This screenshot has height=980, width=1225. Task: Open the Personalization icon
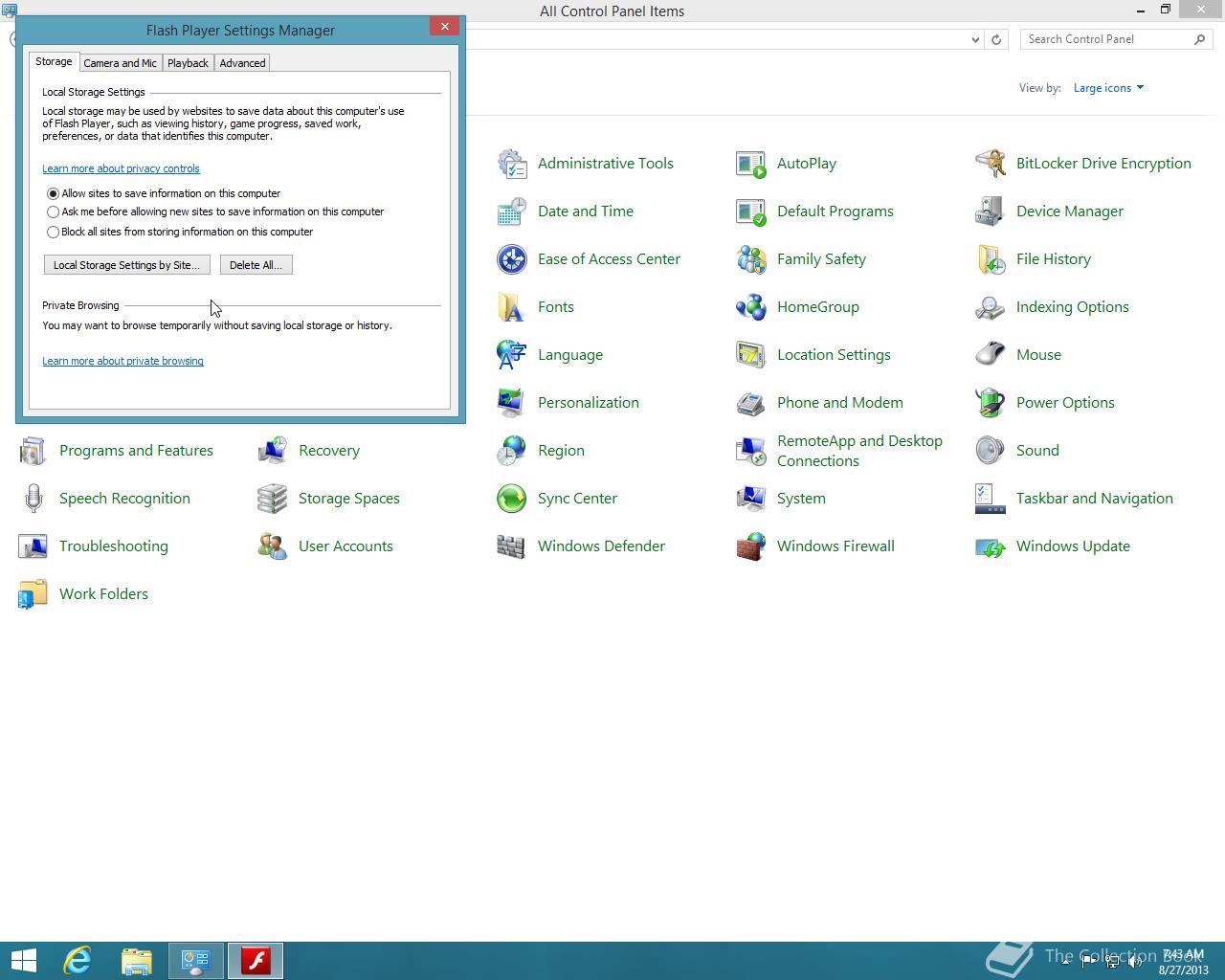tap(512, 403)
